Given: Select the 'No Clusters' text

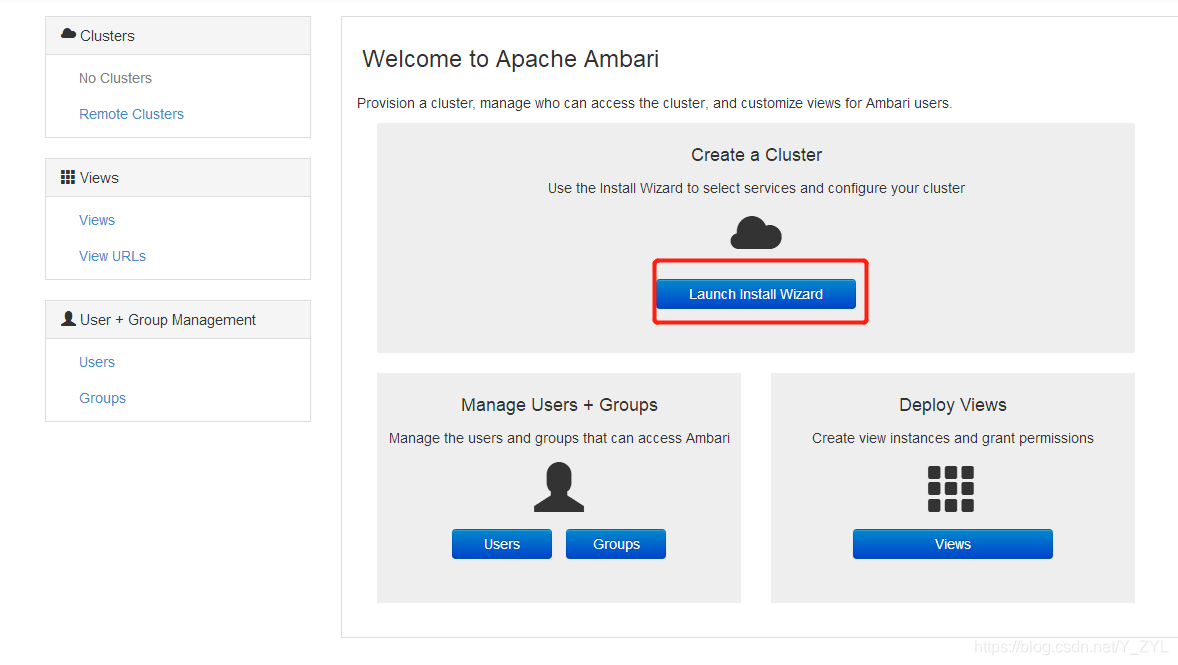Looking at the screenshot, I should coord(115,78).
